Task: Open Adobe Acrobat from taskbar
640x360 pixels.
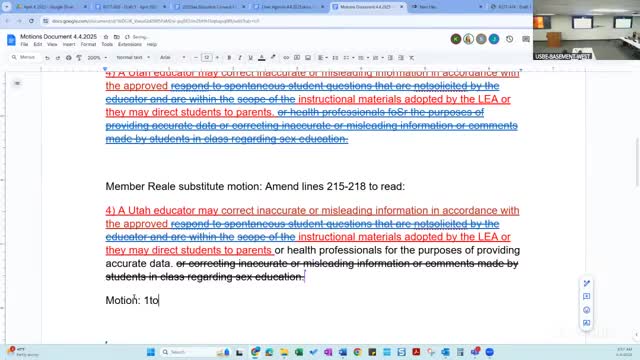Action: [x=416, y=352]
